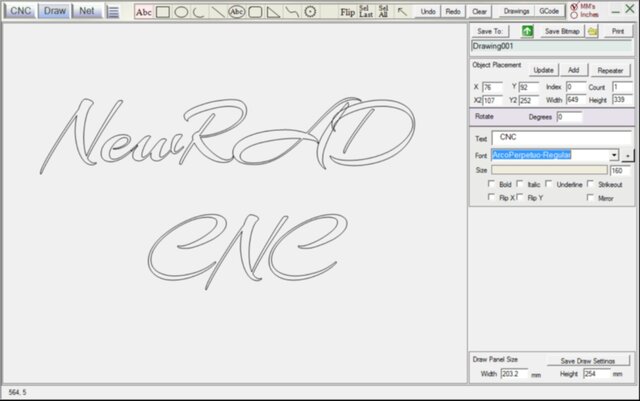Select the circle drawing tool
Viewport: 640px width, 401px height.
point(181,12)
